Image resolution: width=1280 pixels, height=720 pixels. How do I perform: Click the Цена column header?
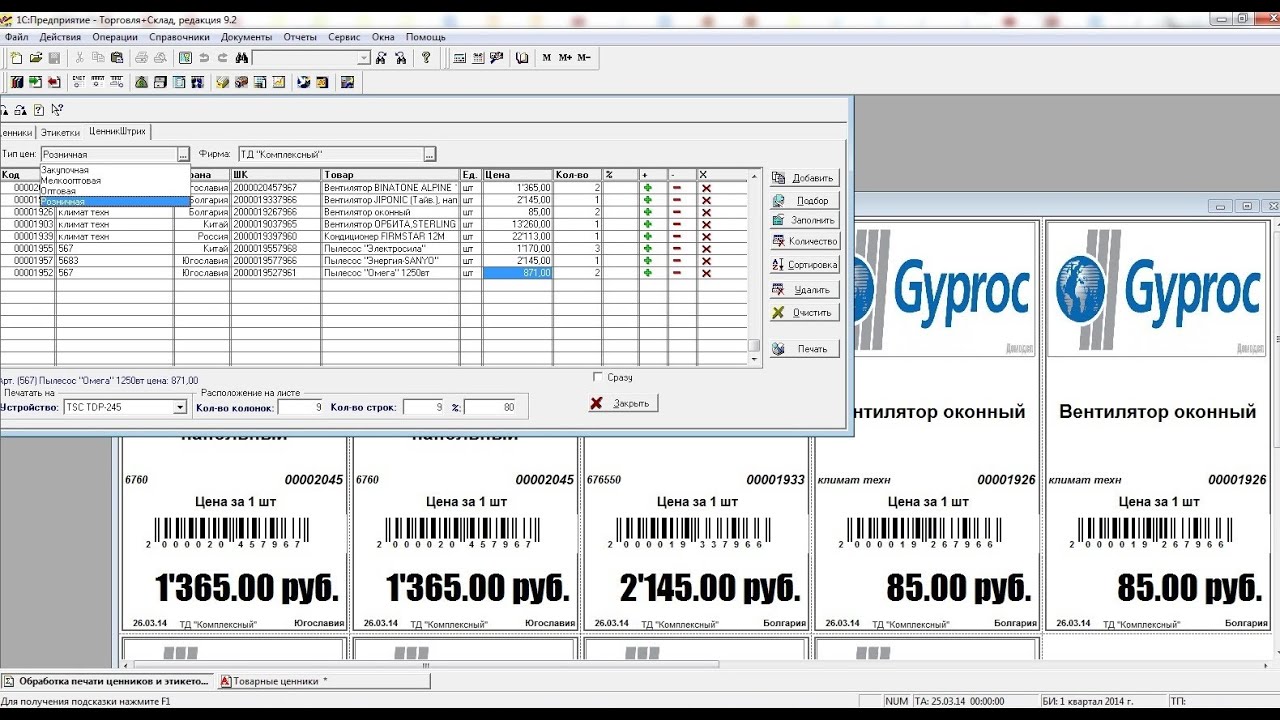(x=518, y=175)
